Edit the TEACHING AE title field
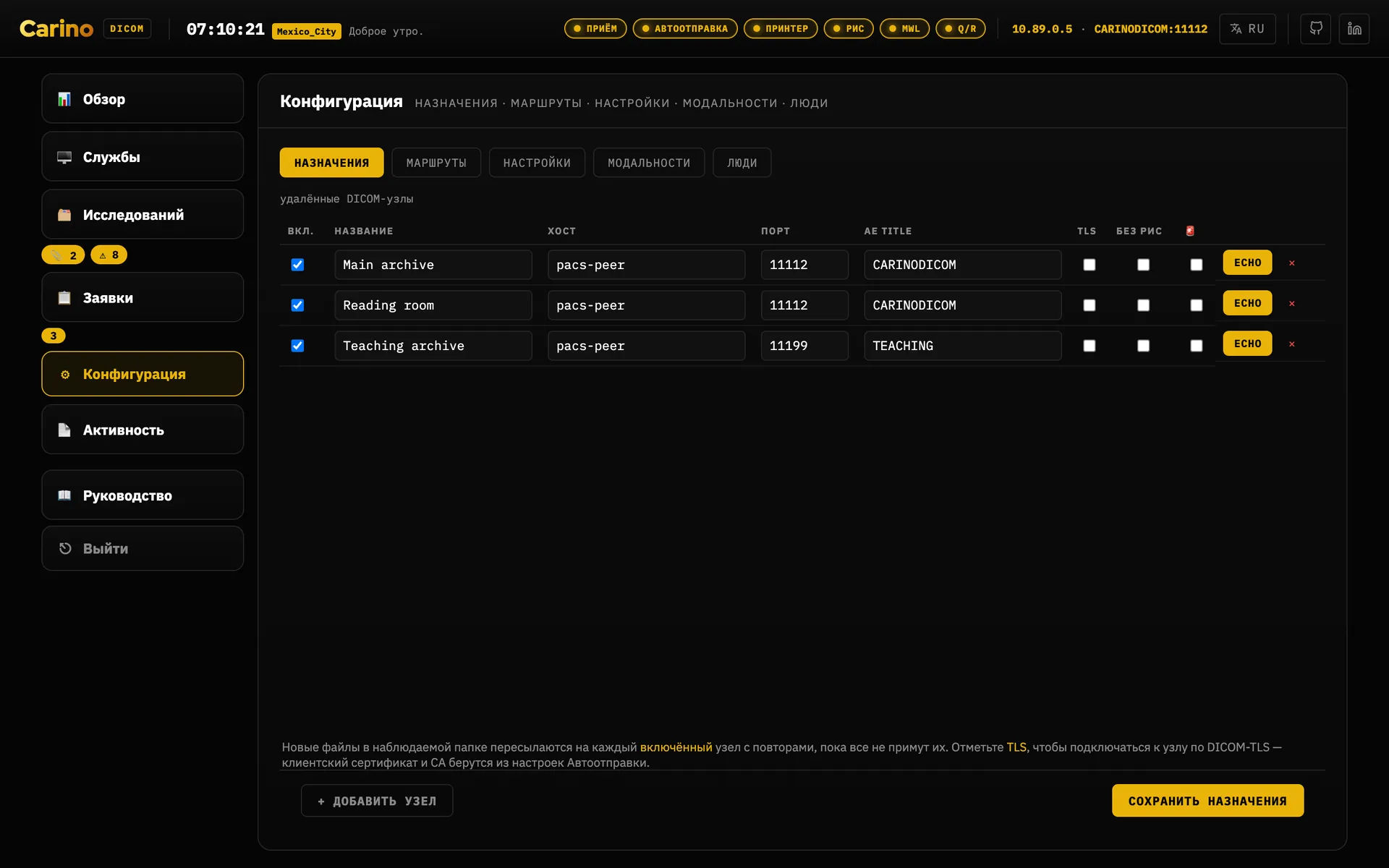This screenshot has width=1389, height=868. click(963, 346)
